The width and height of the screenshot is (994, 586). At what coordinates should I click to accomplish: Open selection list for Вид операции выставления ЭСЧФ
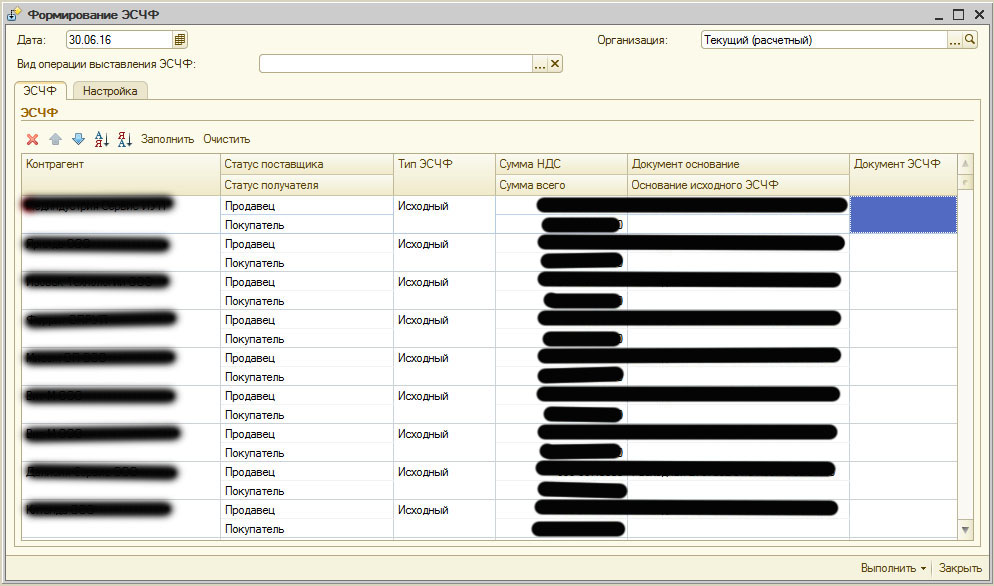click(x=540, y=64)
